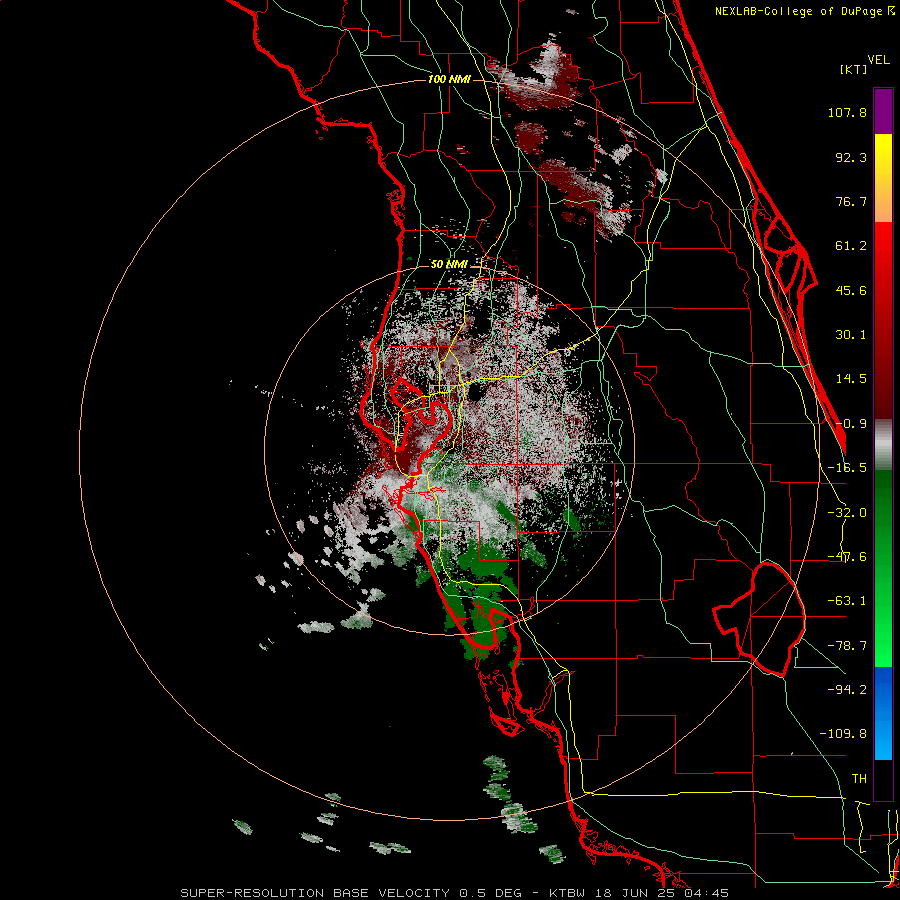Select the -16.5 legend value
Image resolution: width=900 pixels, height=900 pixels.
pyautogui.click(x=847, y=468)
